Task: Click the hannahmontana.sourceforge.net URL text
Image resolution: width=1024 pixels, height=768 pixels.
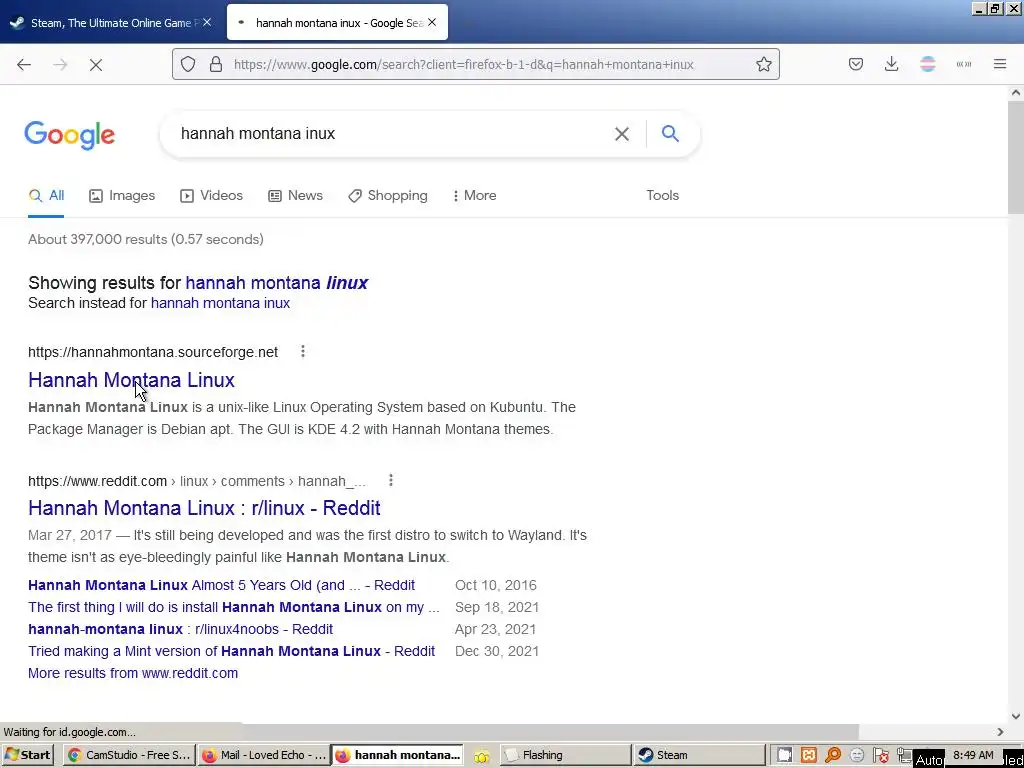Action: 153,352
